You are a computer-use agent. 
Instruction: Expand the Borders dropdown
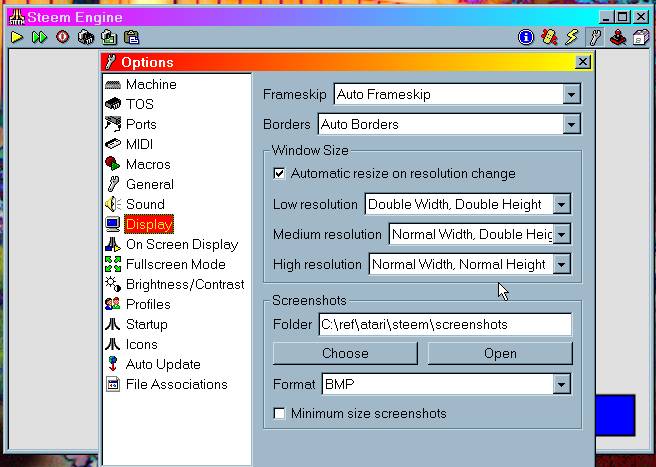tap(571, 124)
